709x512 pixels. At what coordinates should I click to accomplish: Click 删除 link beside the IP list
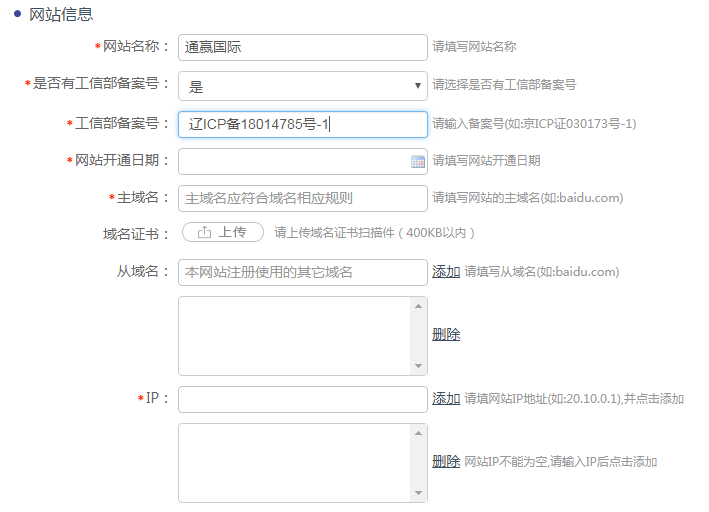[x=446, y=462]
